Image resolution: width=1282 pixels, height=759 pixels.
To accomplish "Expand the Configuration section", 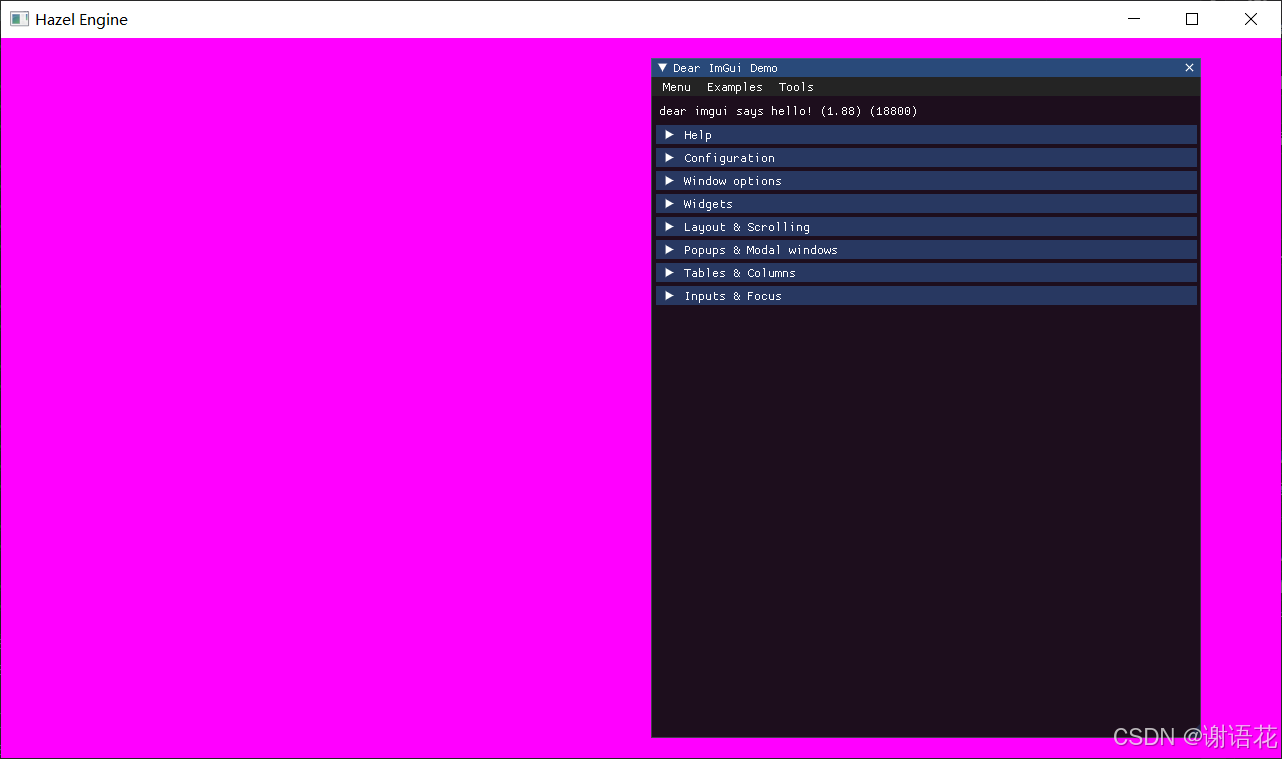I will (x=926, y=158).
